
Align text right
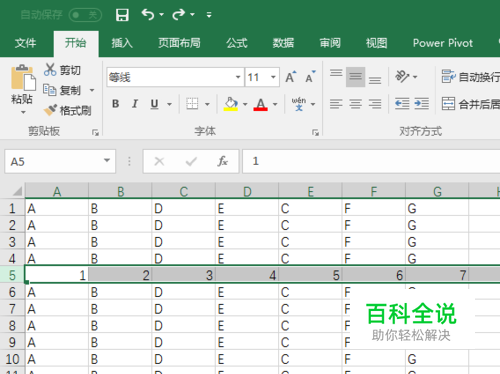[375, 104]
